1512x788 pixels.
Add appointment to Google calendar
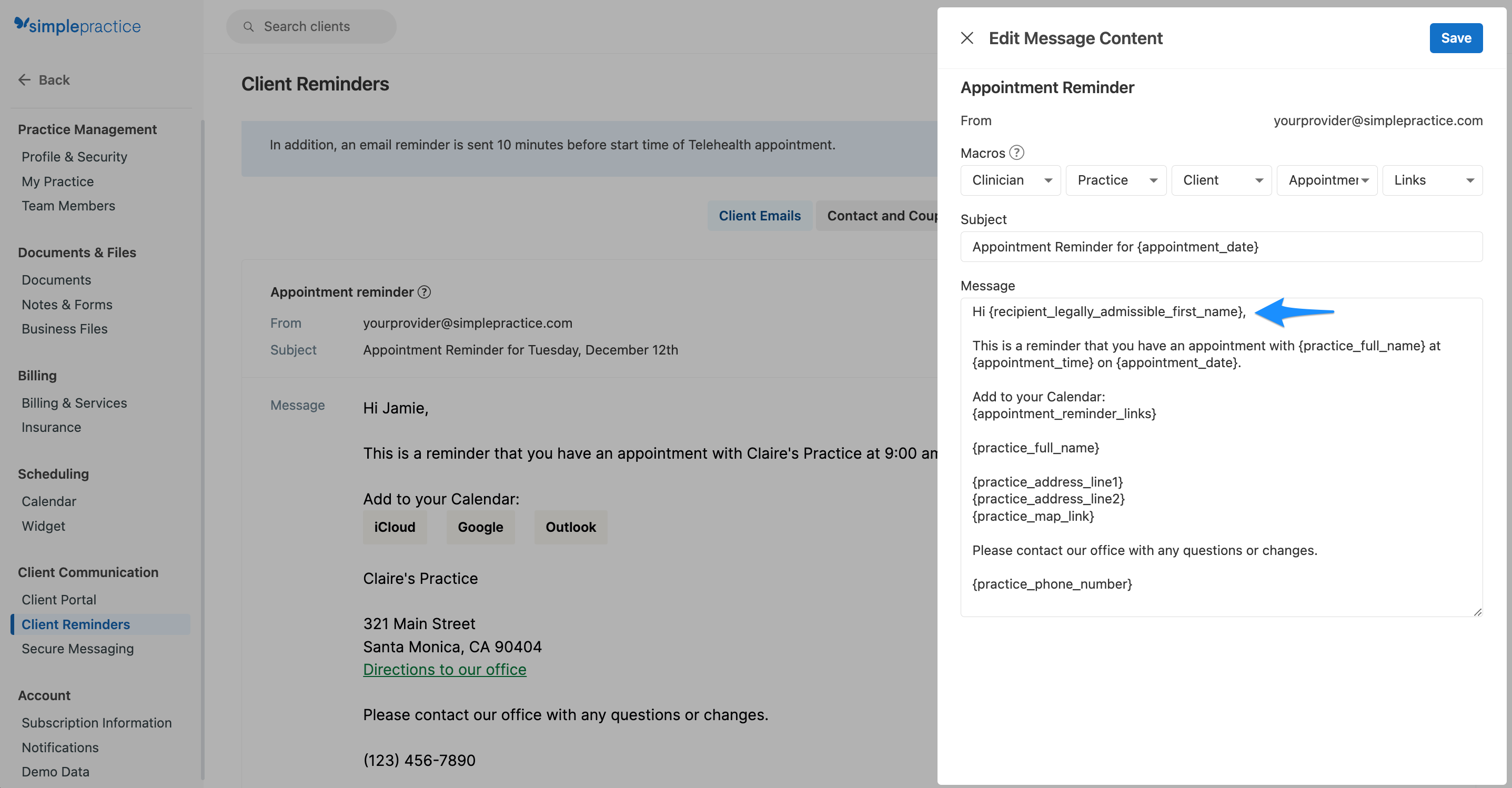point(480,527)
